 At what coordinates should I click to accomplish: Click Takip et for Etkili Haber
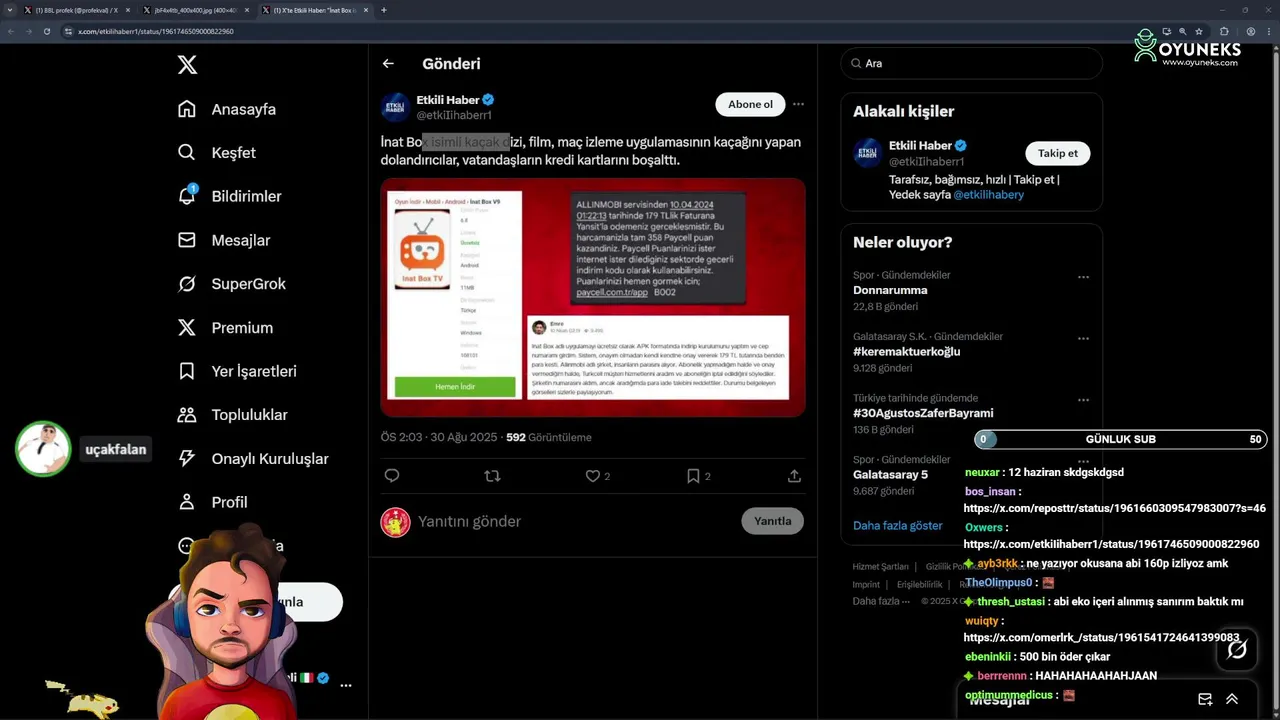tap(1058, 153)
